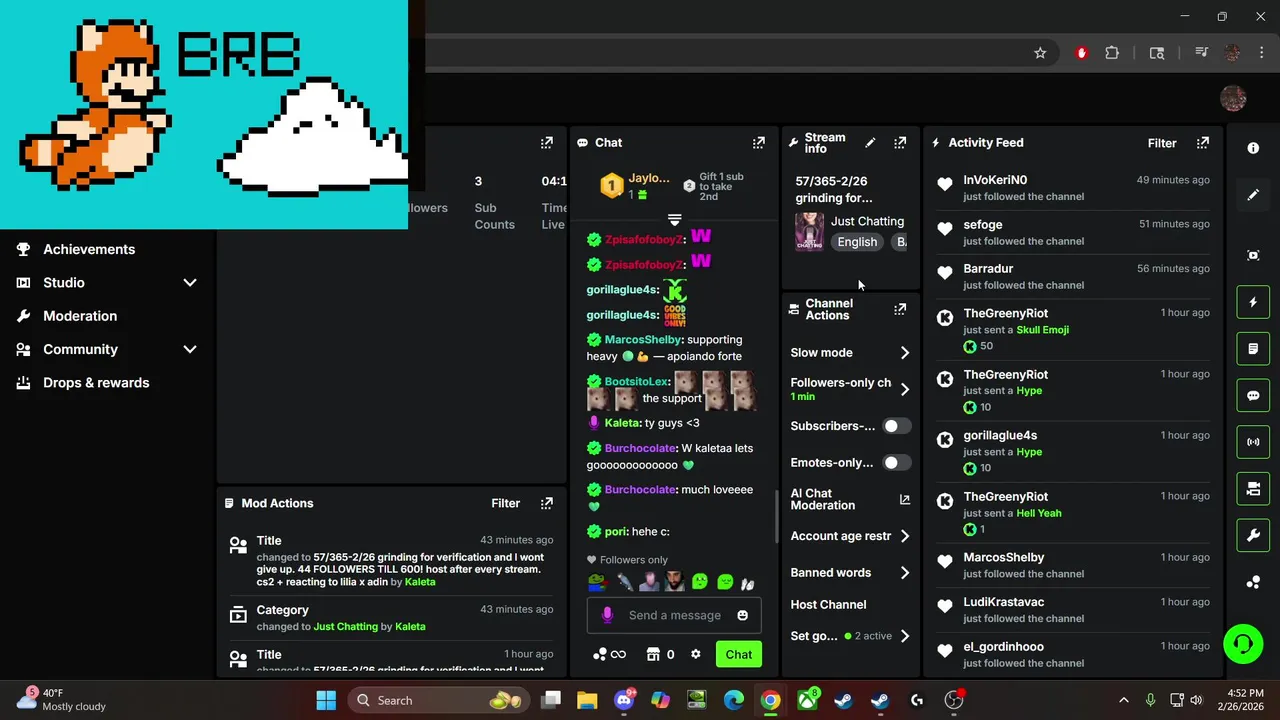
Task: Click the channel points icon below chat
Action: tap(600, 654)
